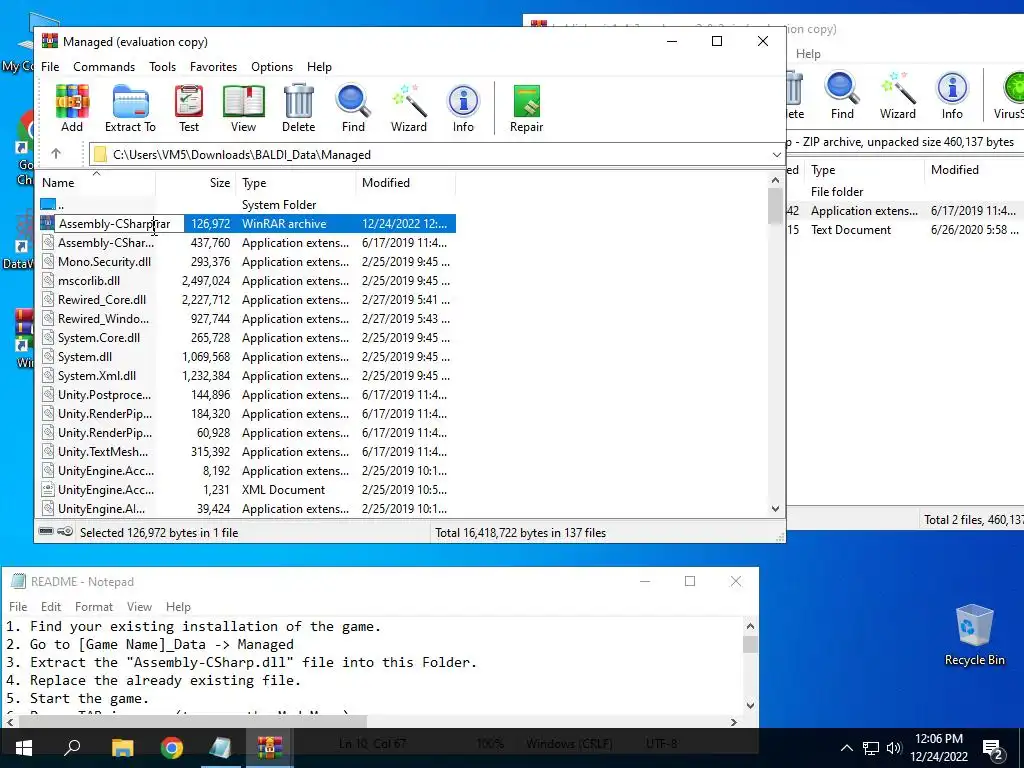1024x768 pixels.
Task: Select the File folder row in the background window
Action: click(x=905, y=191)
